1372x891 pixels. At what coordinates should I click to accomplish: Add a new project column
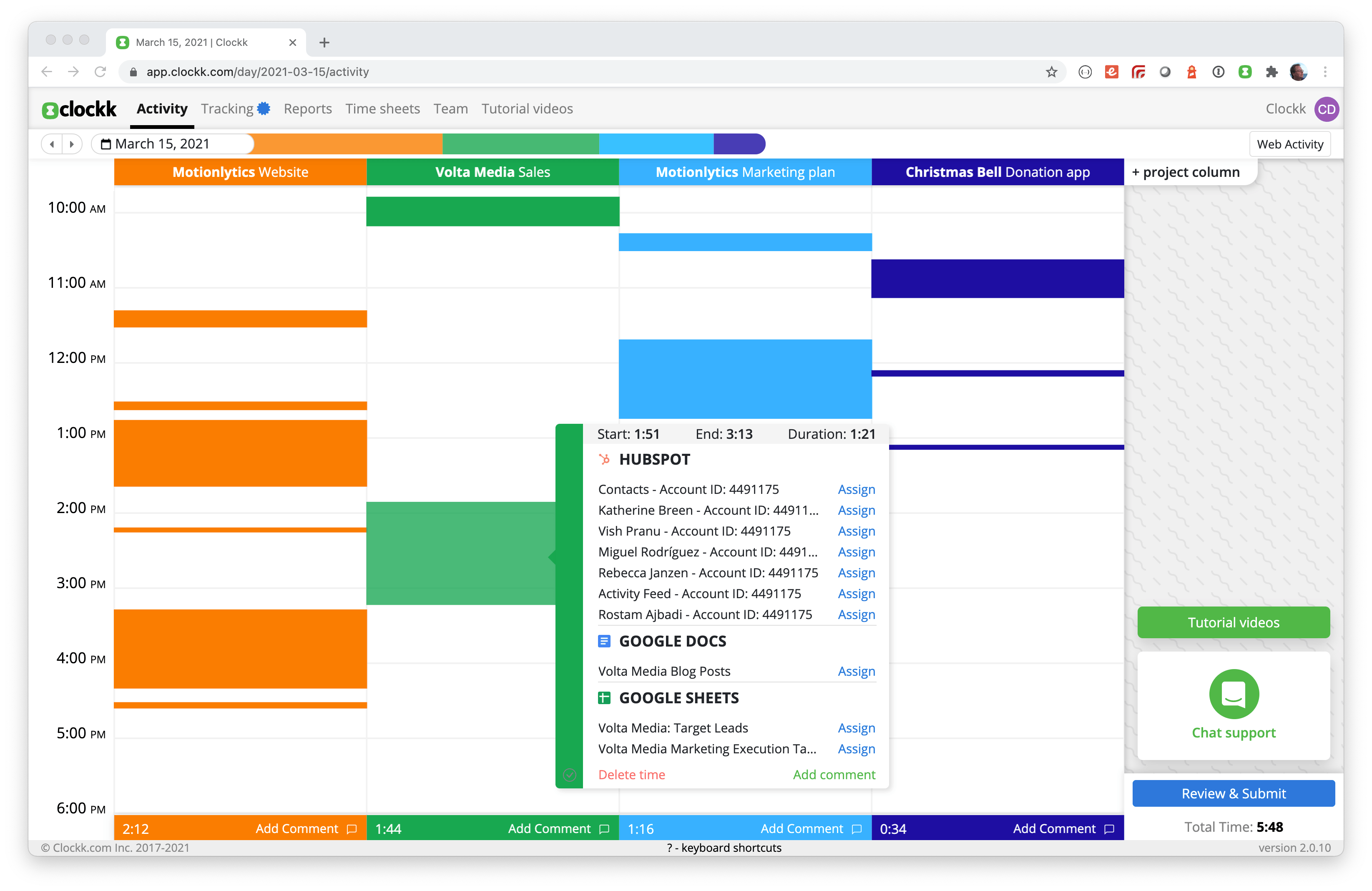pyautogui.click(x=1186, y=172)
